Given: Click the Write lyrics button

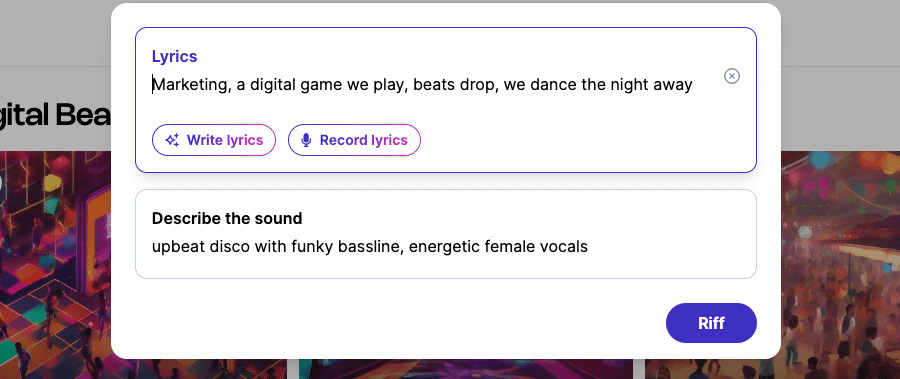Looking at the screenshot, I should coord(214,140).
